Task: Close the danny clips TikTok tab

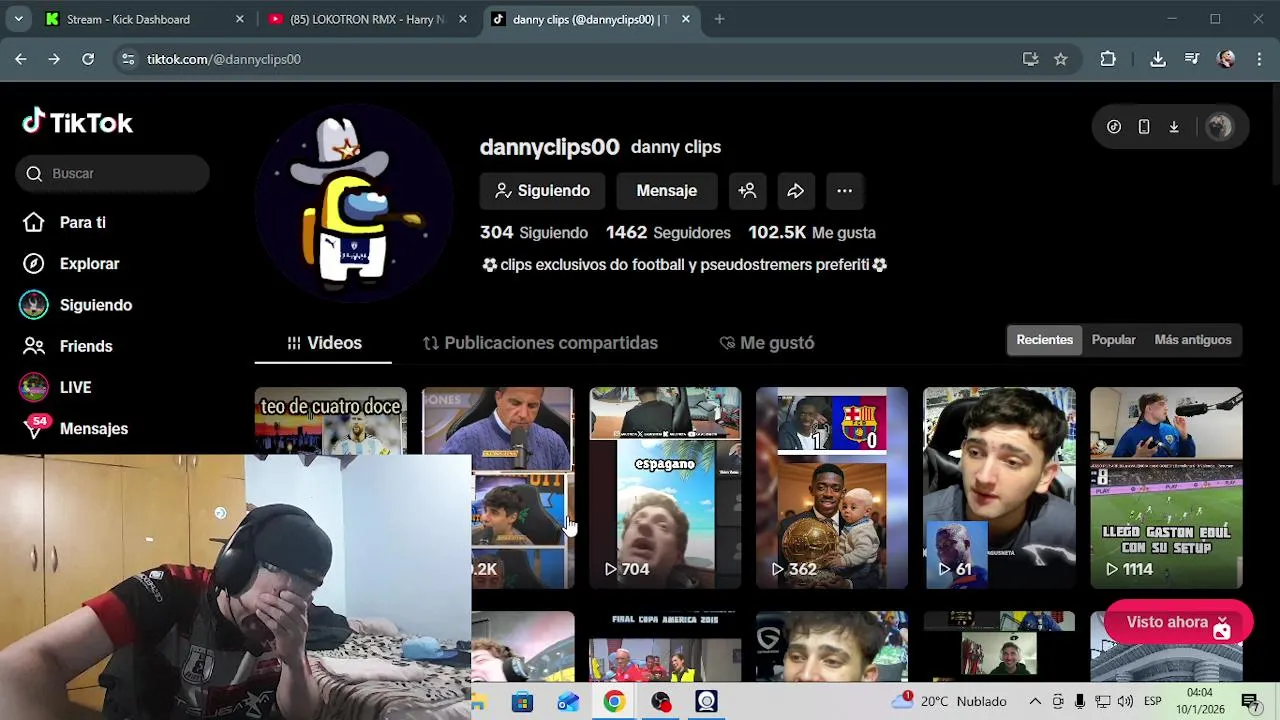Action: (685, 19)
